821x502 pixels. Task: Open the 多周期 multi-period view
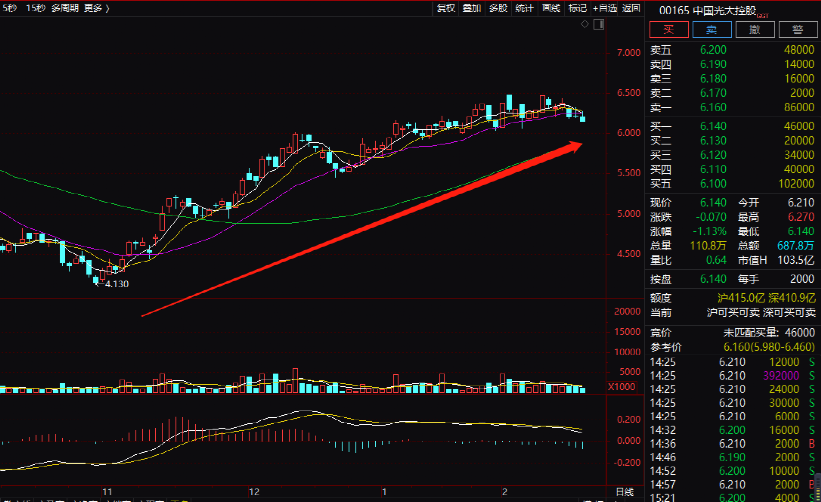pyautogui.click(x=65, y=8)
